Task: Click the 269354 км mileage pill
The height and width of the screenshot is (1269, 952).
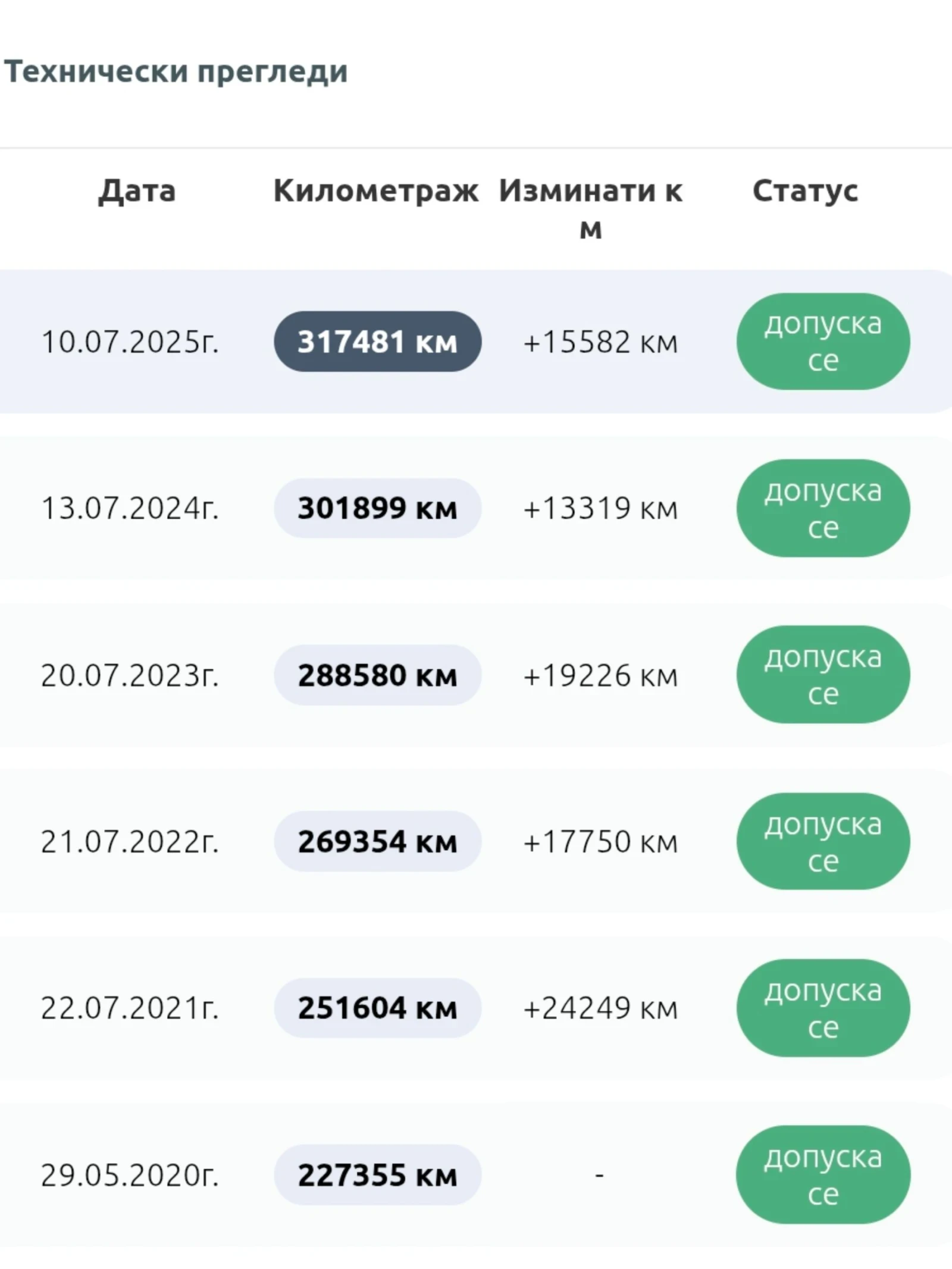Action: (x=377, y=841)
